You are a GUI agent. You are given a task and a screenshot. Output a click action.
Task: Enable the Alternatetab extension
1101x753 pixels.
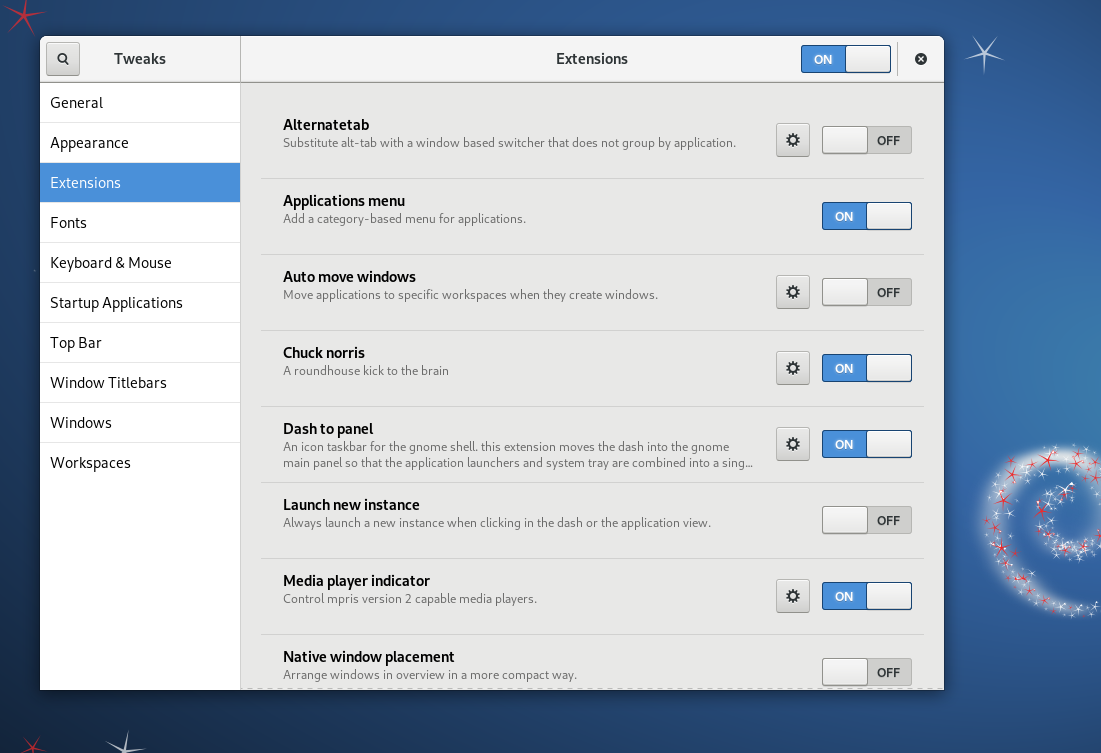(x=866, y=140)
